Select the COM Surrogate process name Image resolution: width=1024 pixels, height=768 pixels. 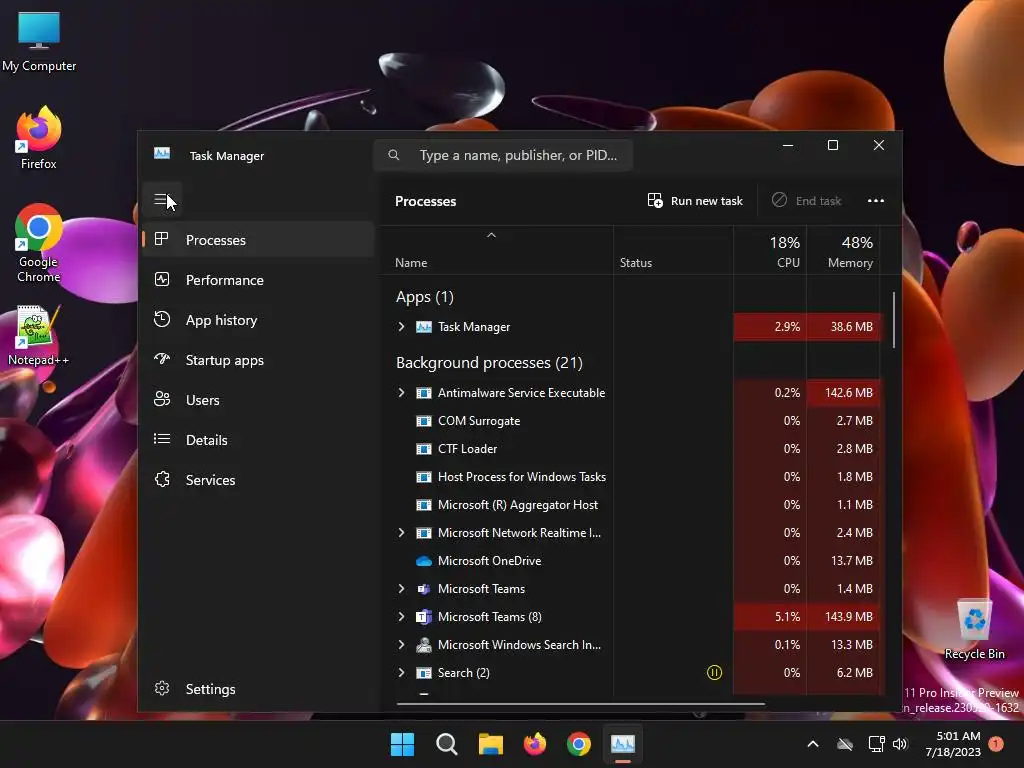pos(479,421)
